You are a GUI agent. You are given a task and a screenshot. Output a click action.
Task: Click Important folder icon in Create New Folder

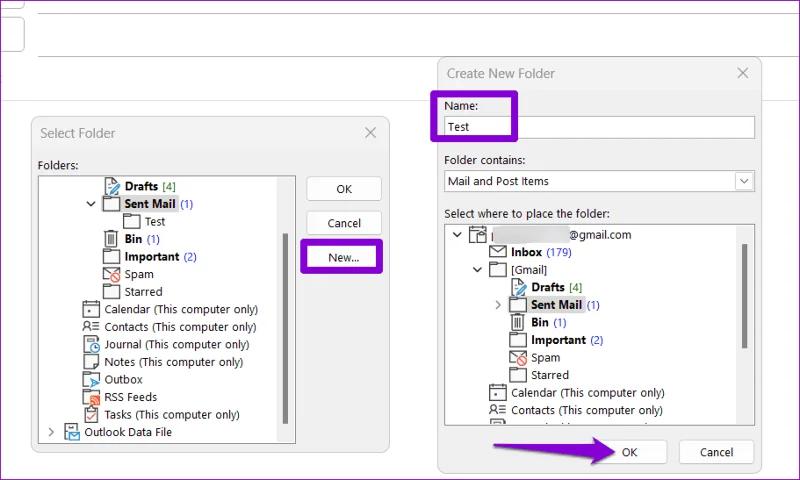(x=518, y=340)
